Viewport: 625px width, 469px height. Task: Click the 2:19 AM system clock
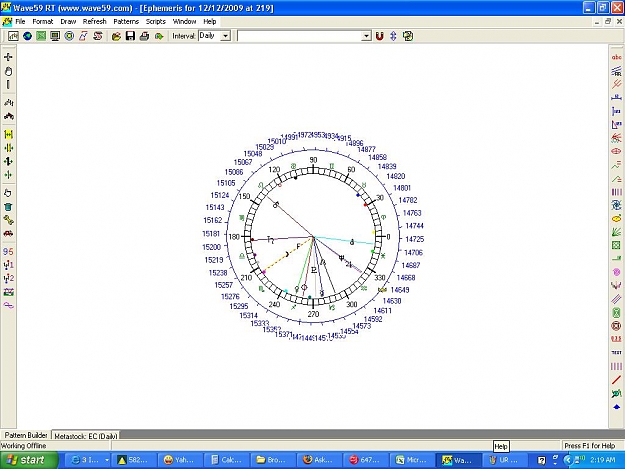coord(602,460)
